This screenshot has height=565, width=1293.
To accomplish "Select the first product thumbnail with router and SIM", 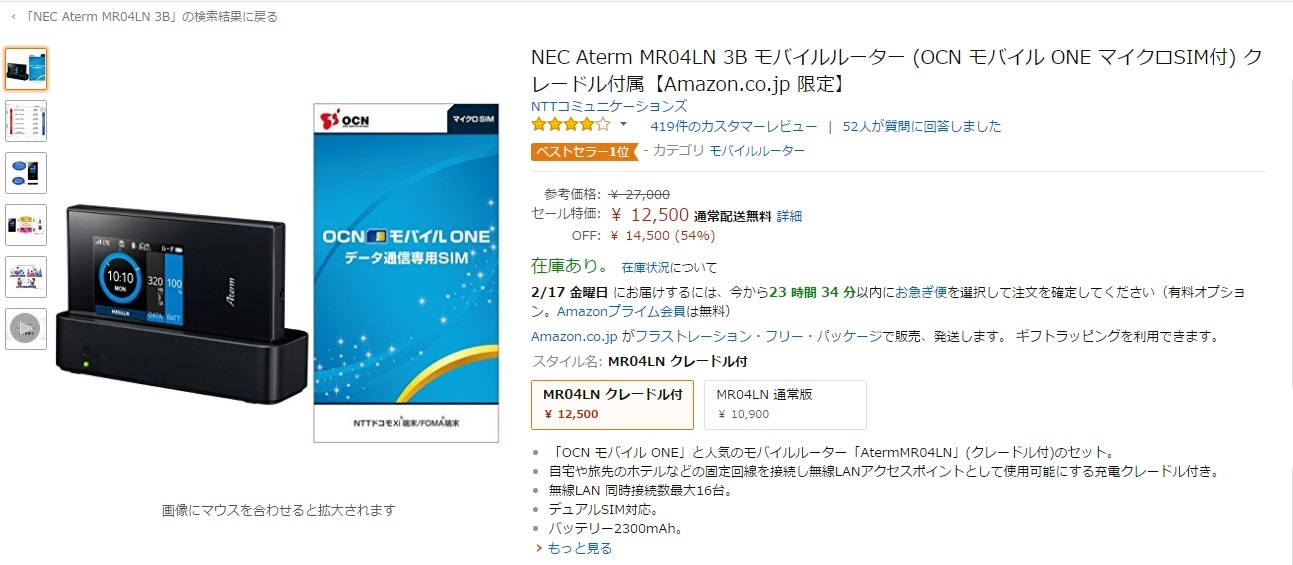I will 26,69.
